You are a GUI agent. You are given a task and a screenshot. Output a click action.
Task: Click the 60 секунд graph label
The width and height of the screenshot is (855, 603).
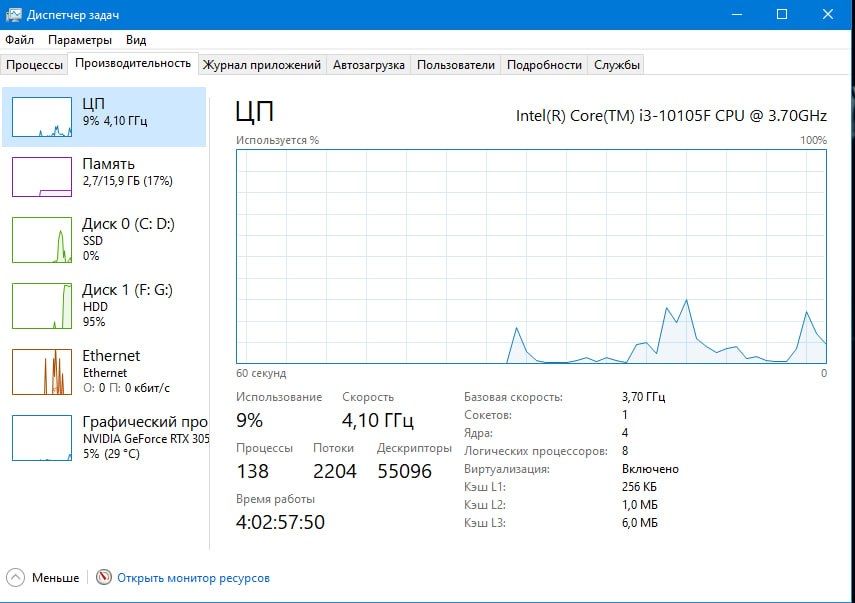pyautogui.click(x=261, y=373)
